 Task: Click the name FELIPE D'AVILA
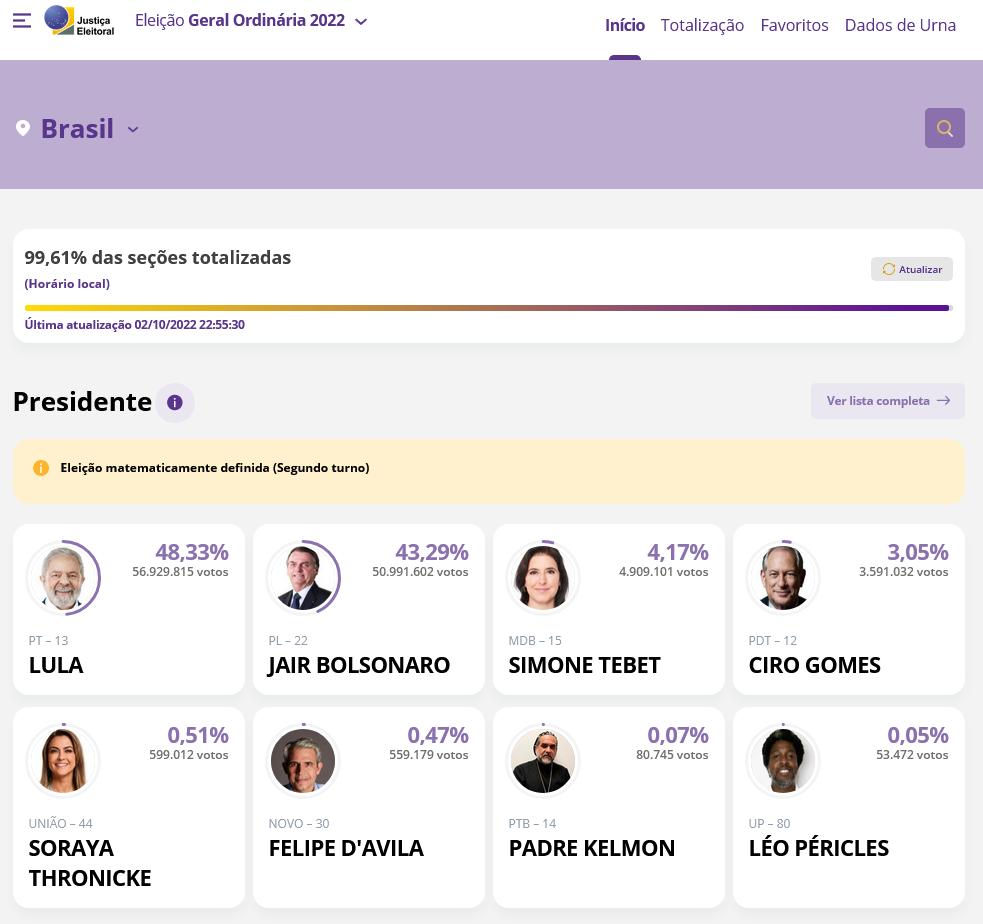pos(346,848)
